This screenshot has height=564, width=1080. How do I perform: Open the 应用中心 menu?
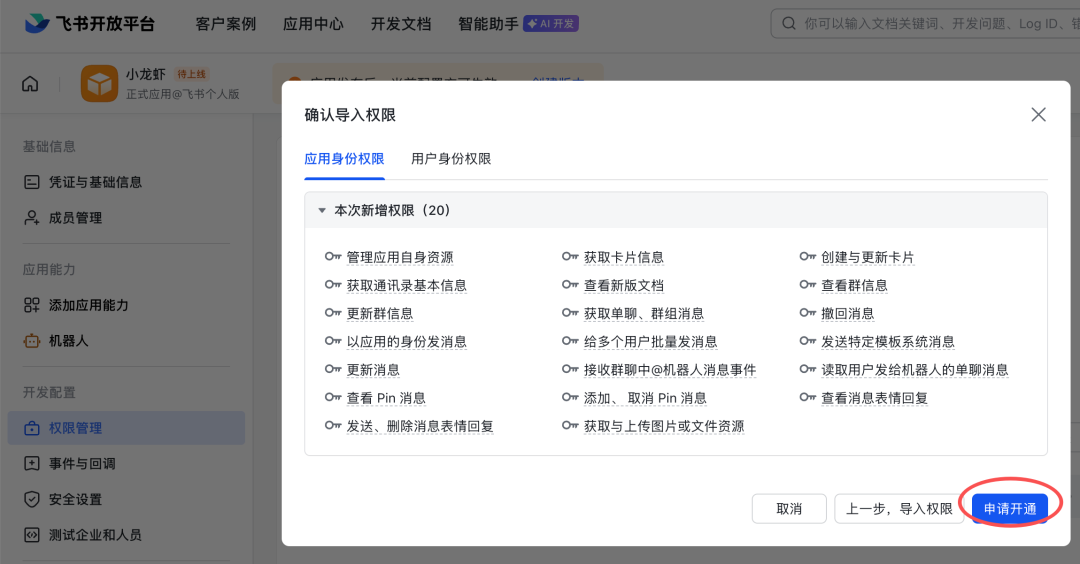(x=313, y=24)
